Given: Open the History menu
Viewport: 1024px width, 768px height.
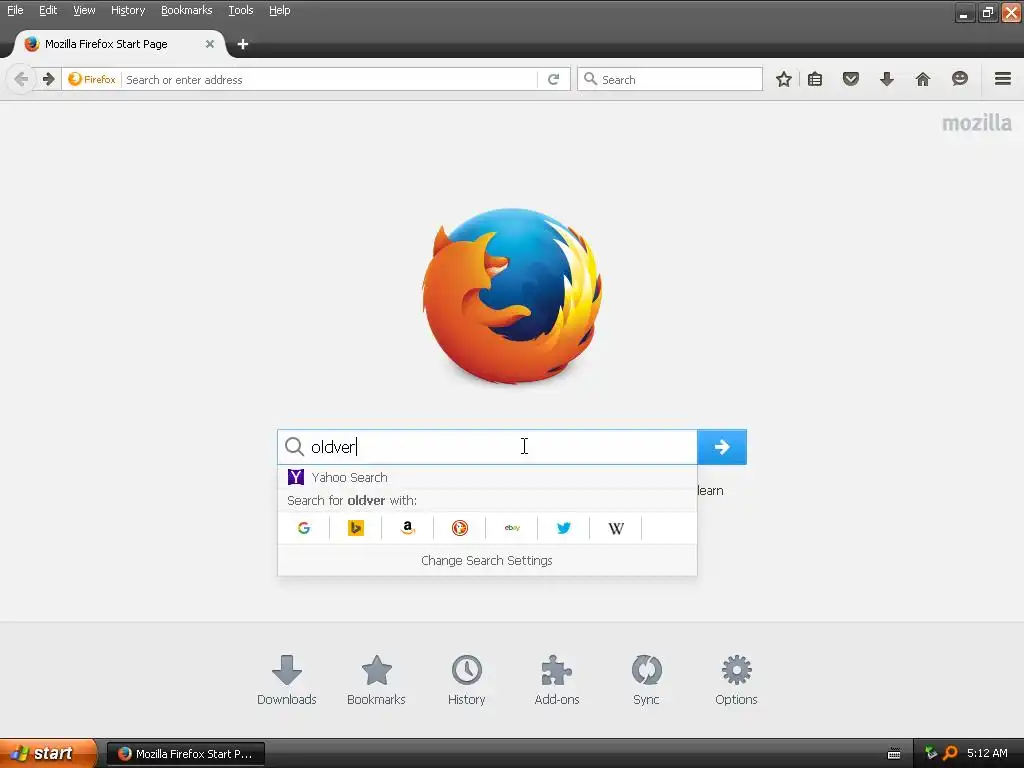Looking at the screenshot, I should pyautogui.click(x=127, y=10).
